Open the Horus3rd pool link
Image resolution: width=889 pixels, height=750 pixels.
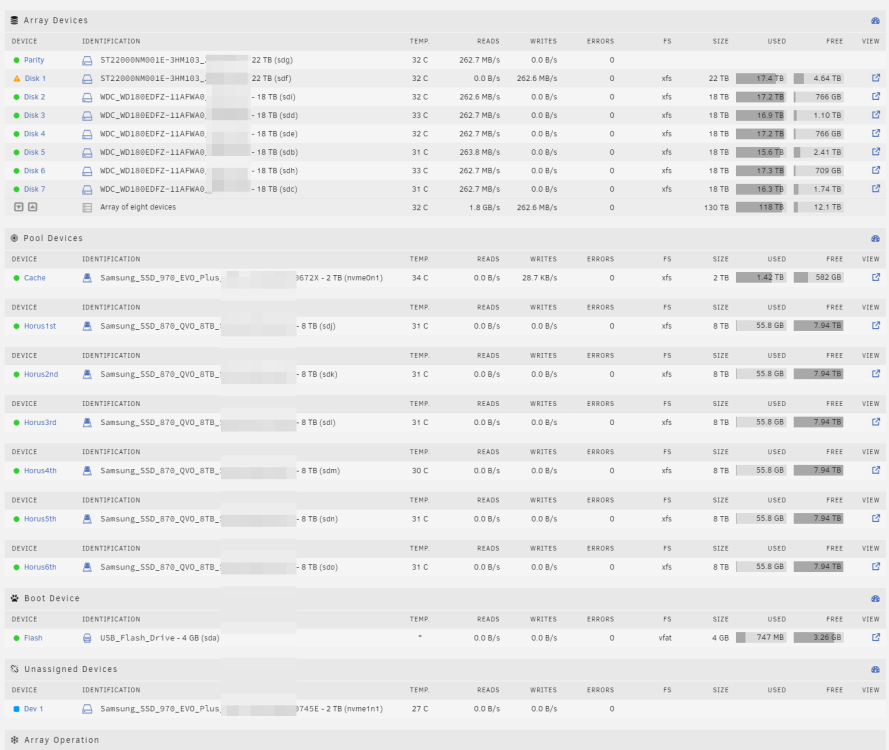coord(40,422)
